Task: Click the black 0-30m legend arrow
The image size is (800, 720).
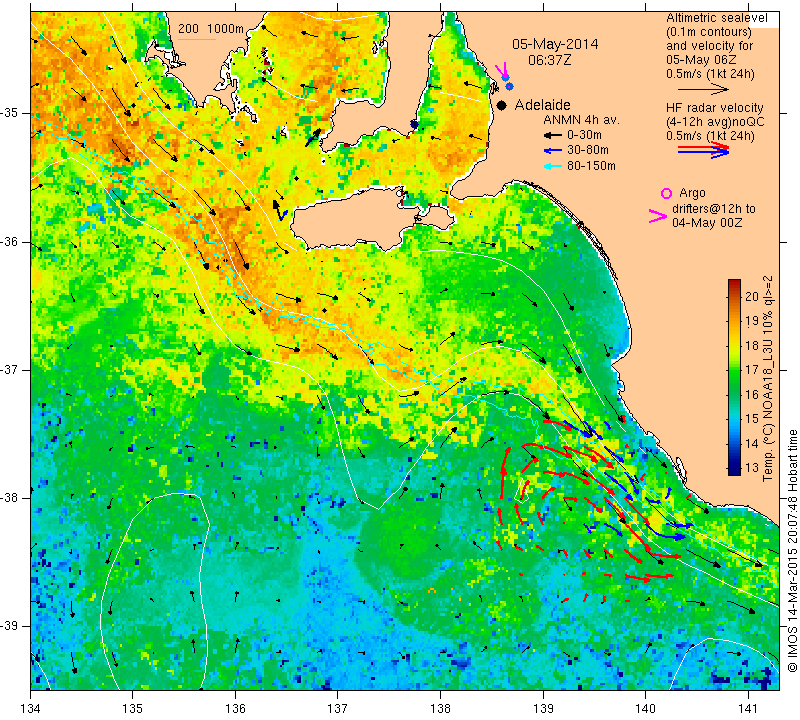Action: [x=552, y=136]
